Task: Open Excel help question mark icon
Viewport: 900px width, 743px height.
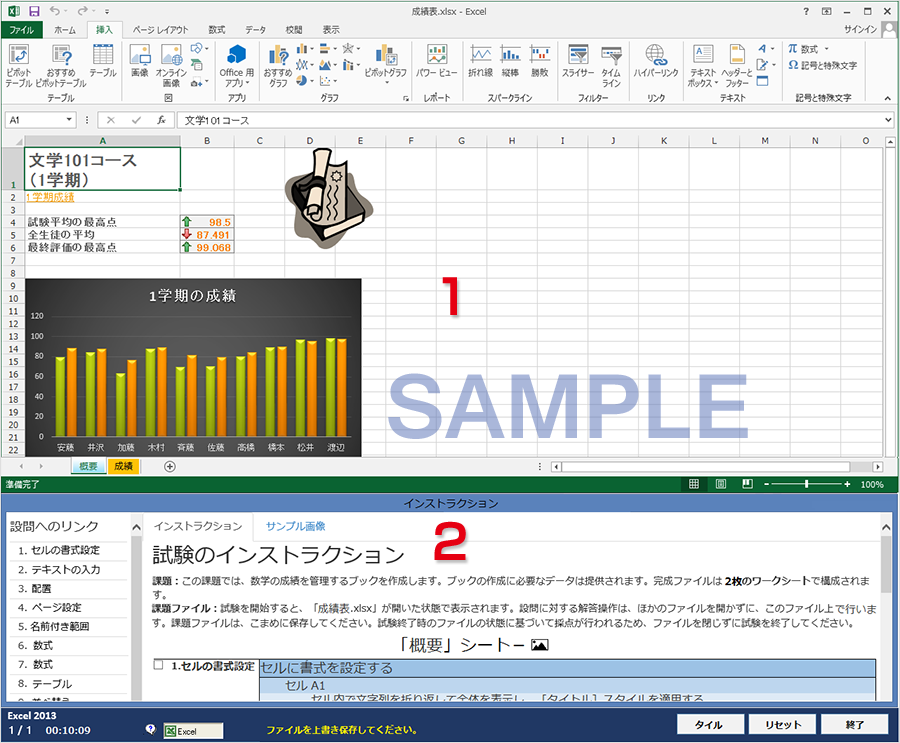Action: click(x=806, y=11)
